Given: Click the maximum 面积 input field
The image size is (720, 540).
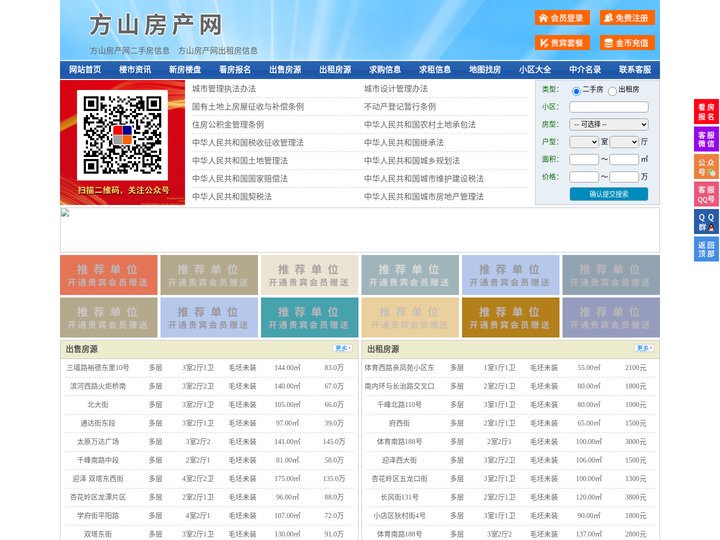Looking at the screenshot, I should tap(624, 159).
